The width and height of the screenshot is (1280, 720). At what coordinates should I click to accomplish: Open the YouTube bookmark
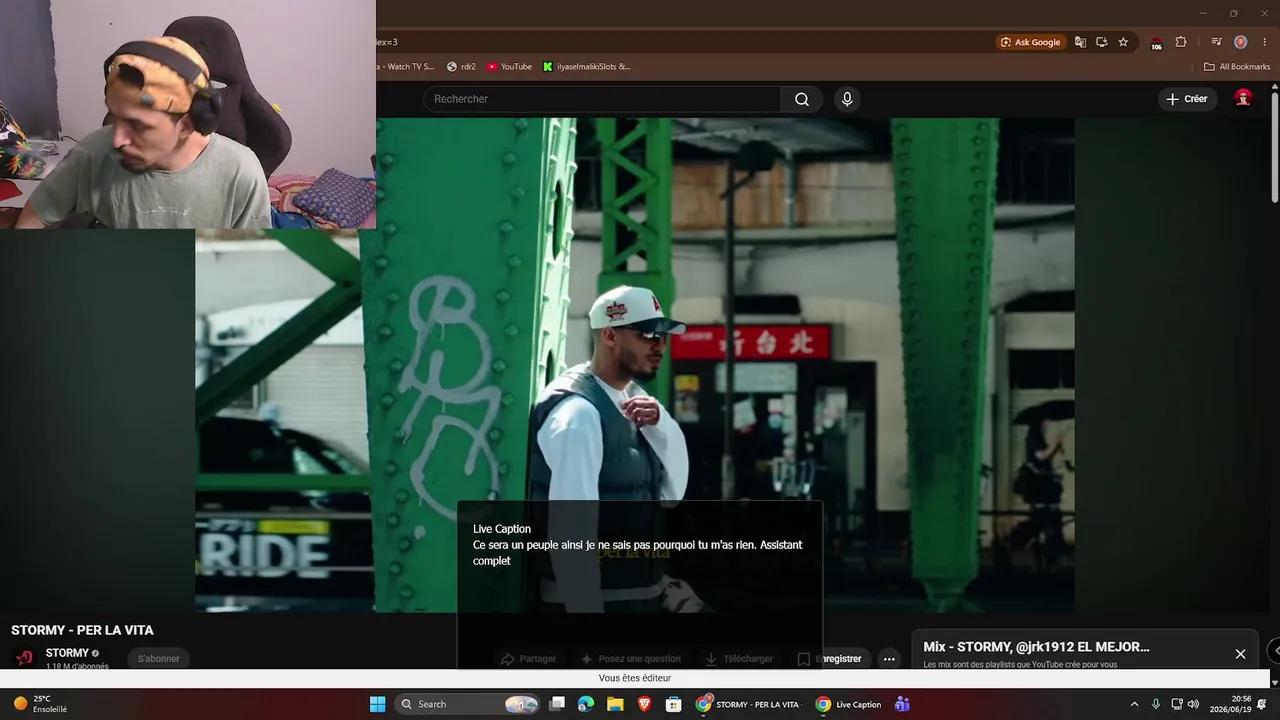click(x=510, y=67)
